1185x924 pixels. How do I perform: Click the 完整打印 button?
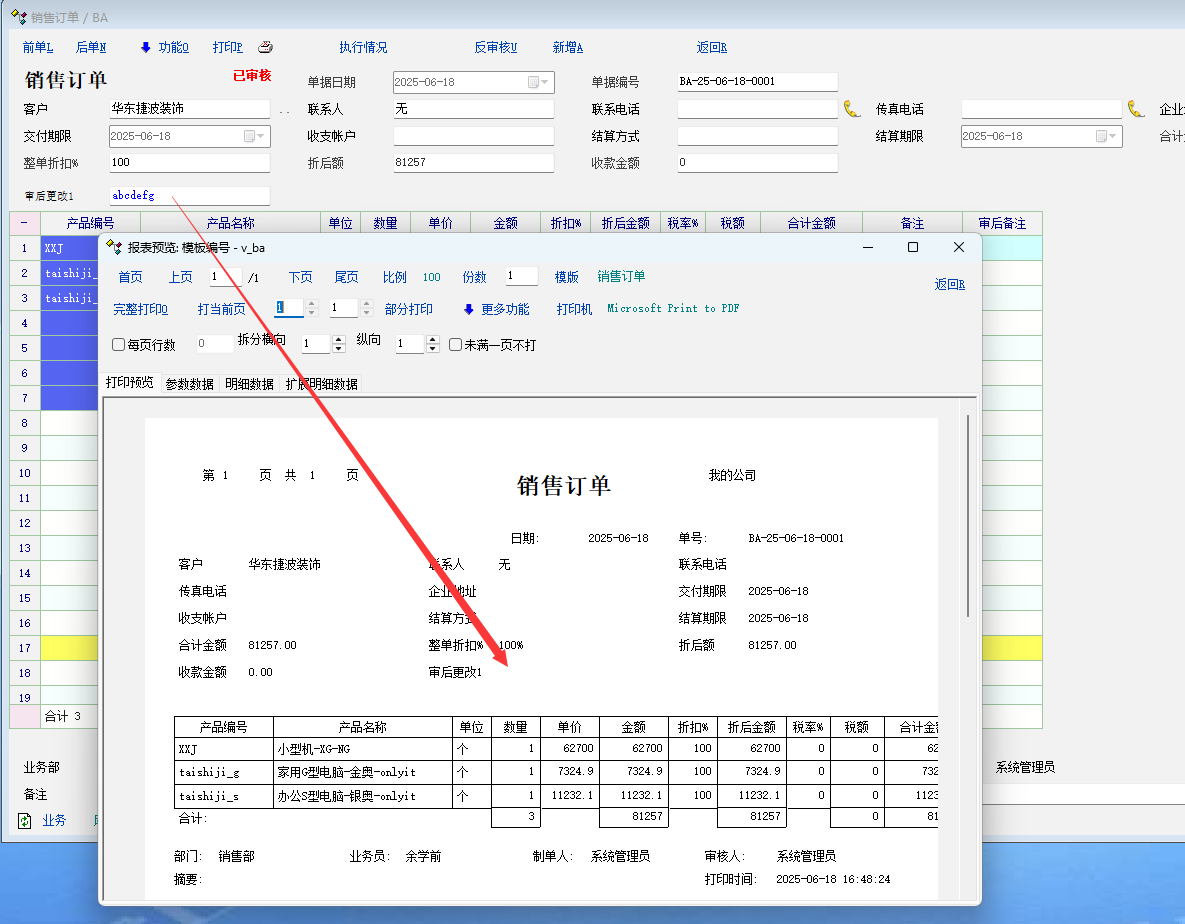coord(141,309)
